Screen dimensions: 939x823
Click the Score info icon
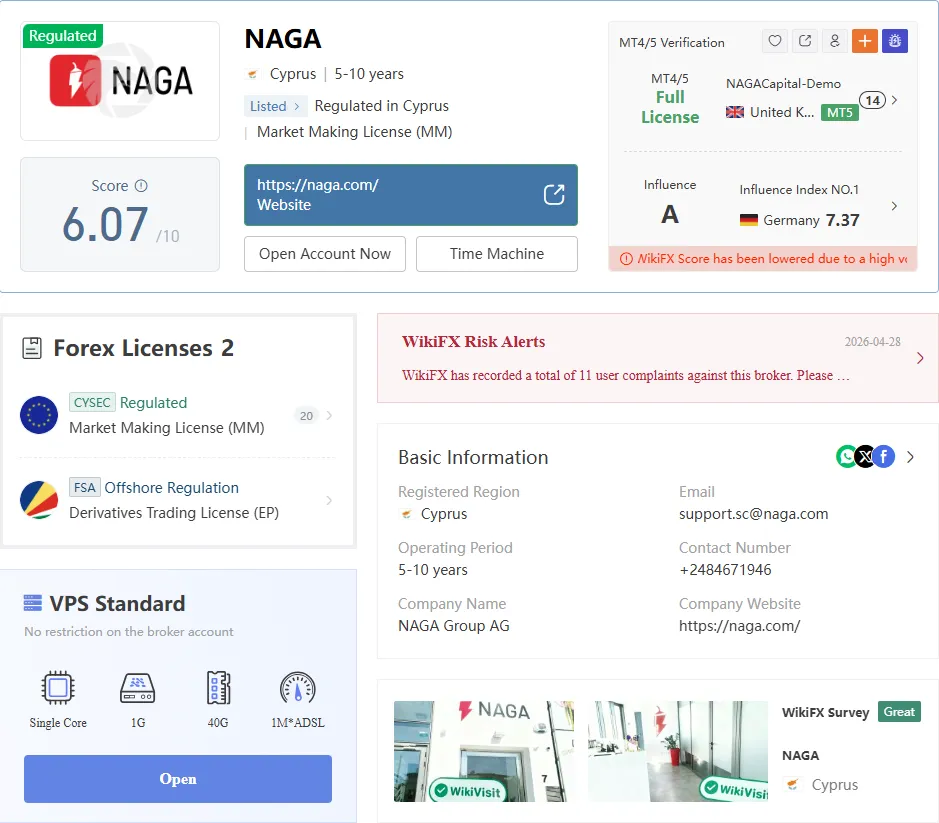click(x=141, y=186)
